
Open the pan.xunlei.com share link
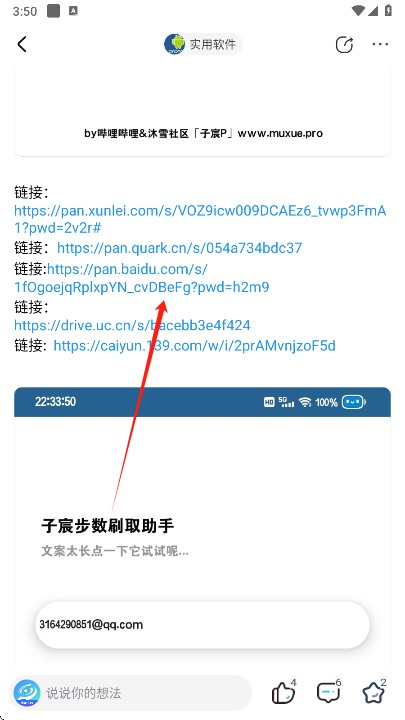tap(200, 219)
